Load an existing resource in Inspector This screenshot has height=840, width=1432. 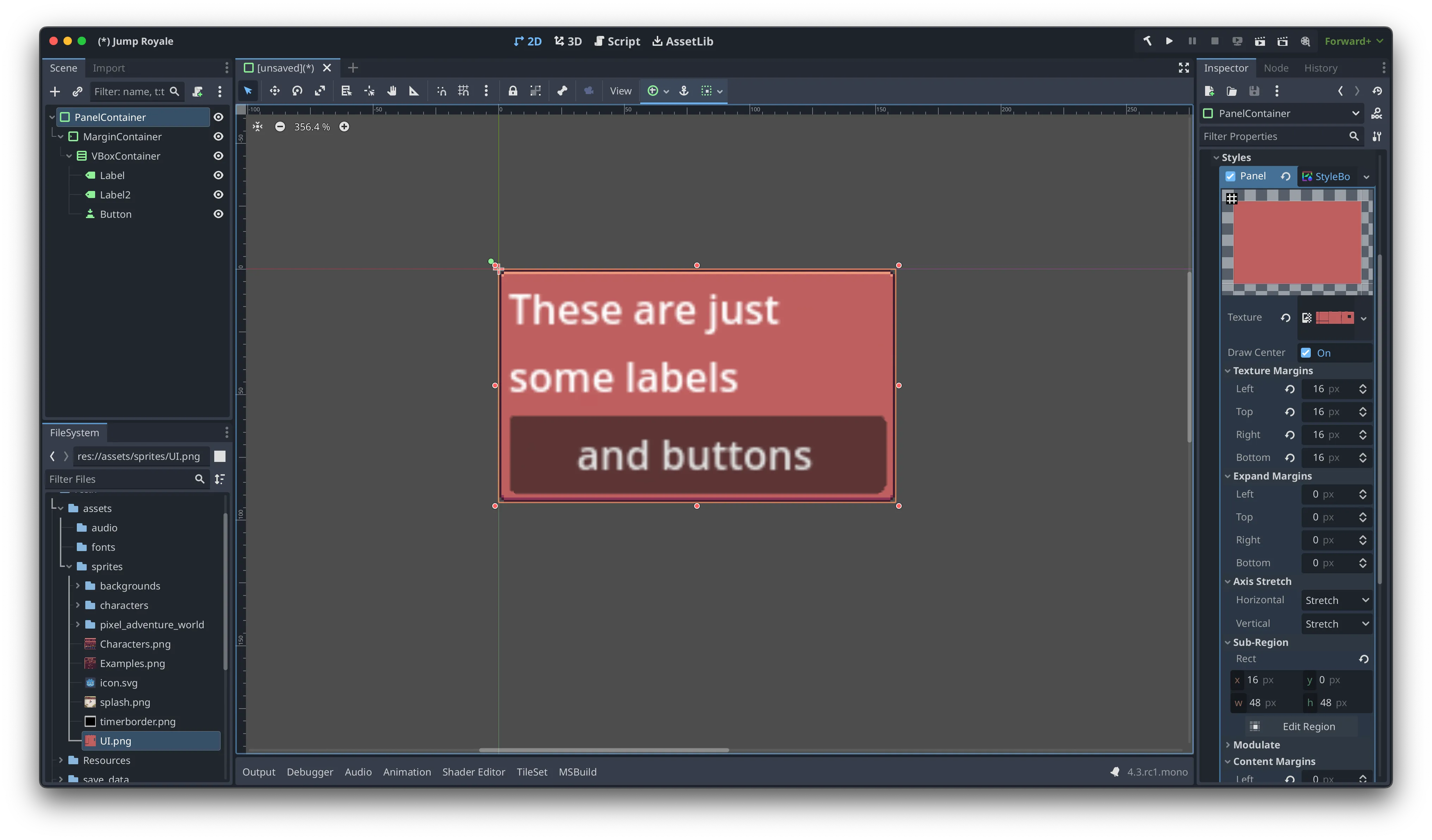(1232, 91)
